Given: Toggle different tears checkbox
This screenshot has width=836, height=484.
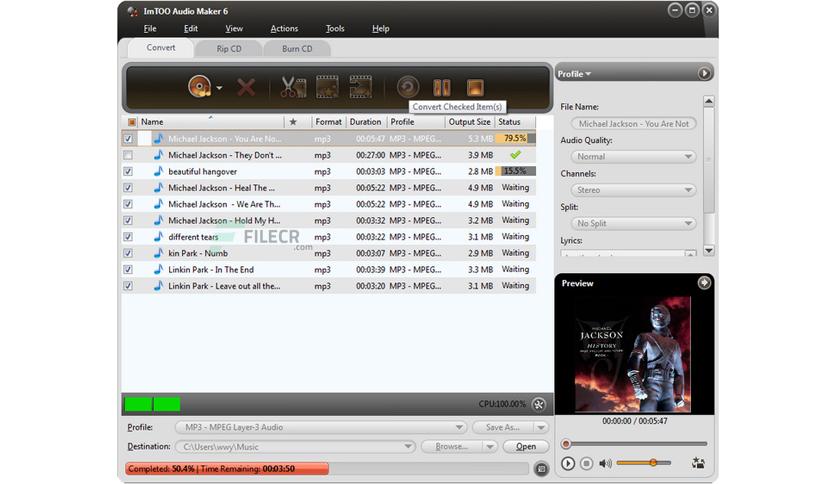Looking at the screenshot, I should 128,237.
